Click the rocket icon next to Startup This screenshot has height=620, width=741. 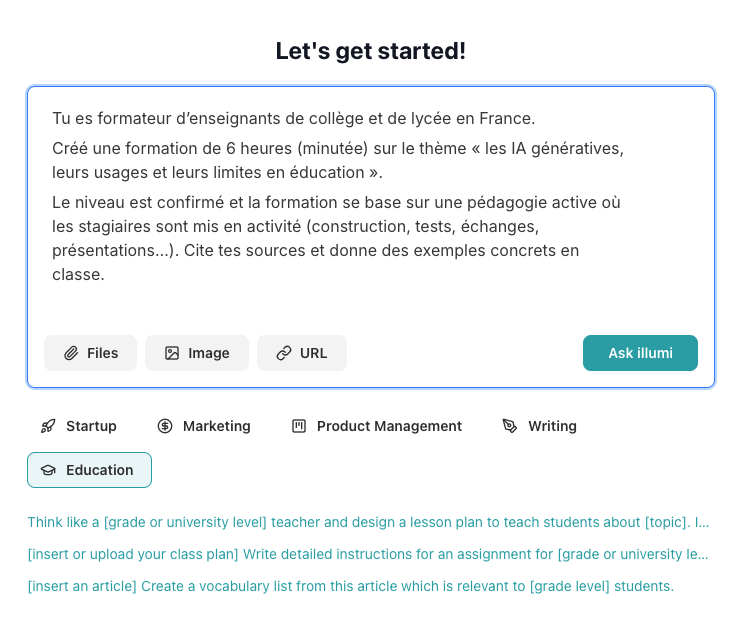coord(48,426)
